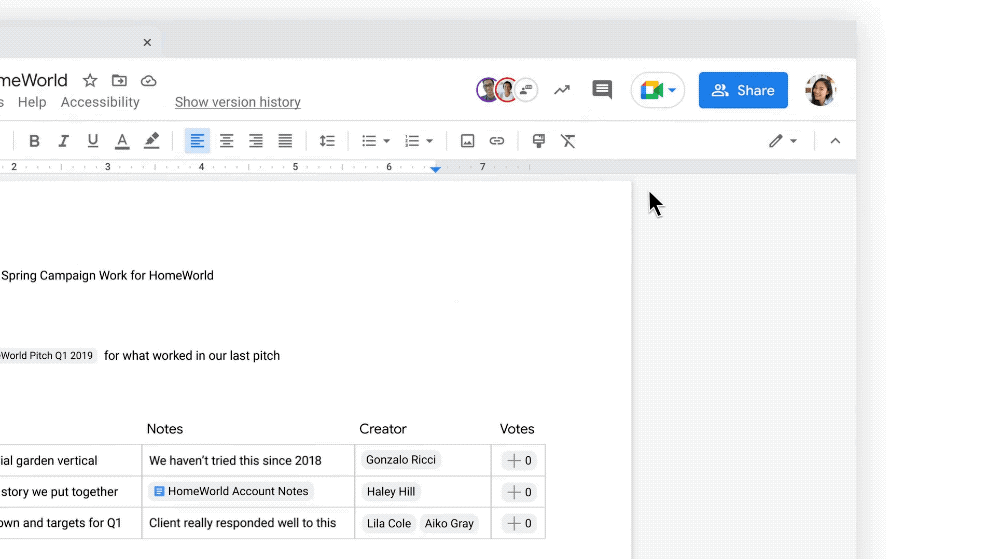Click the Share button

[743, 90]
